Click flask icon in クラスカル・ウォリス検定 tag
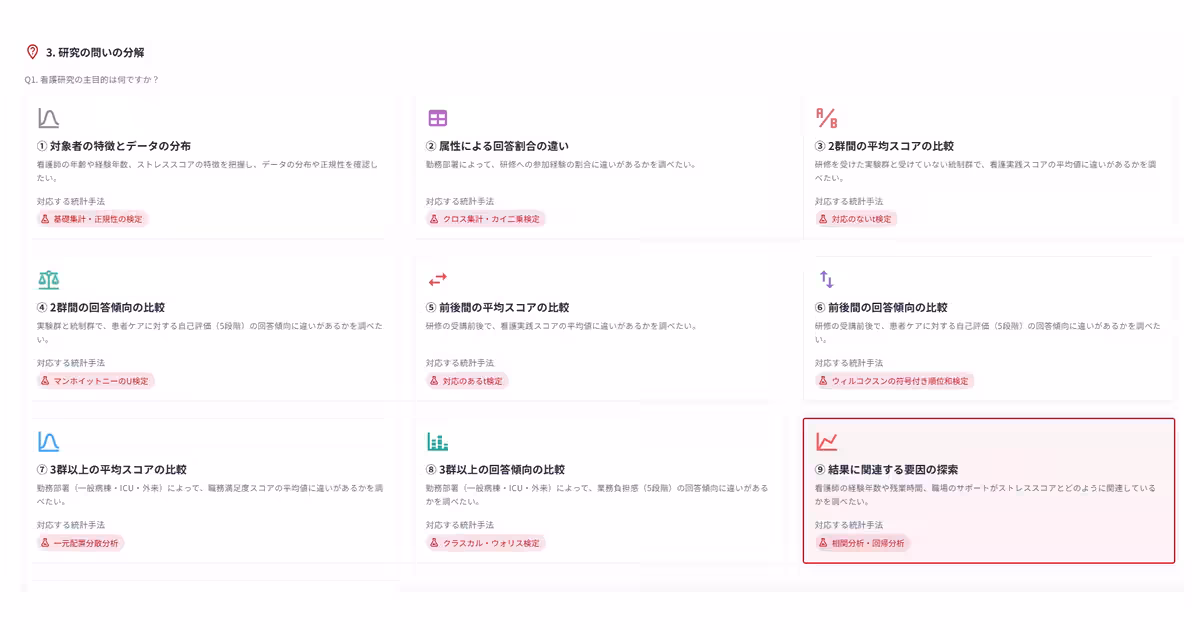Screen dimensions: 1200x630 [434, 543]
